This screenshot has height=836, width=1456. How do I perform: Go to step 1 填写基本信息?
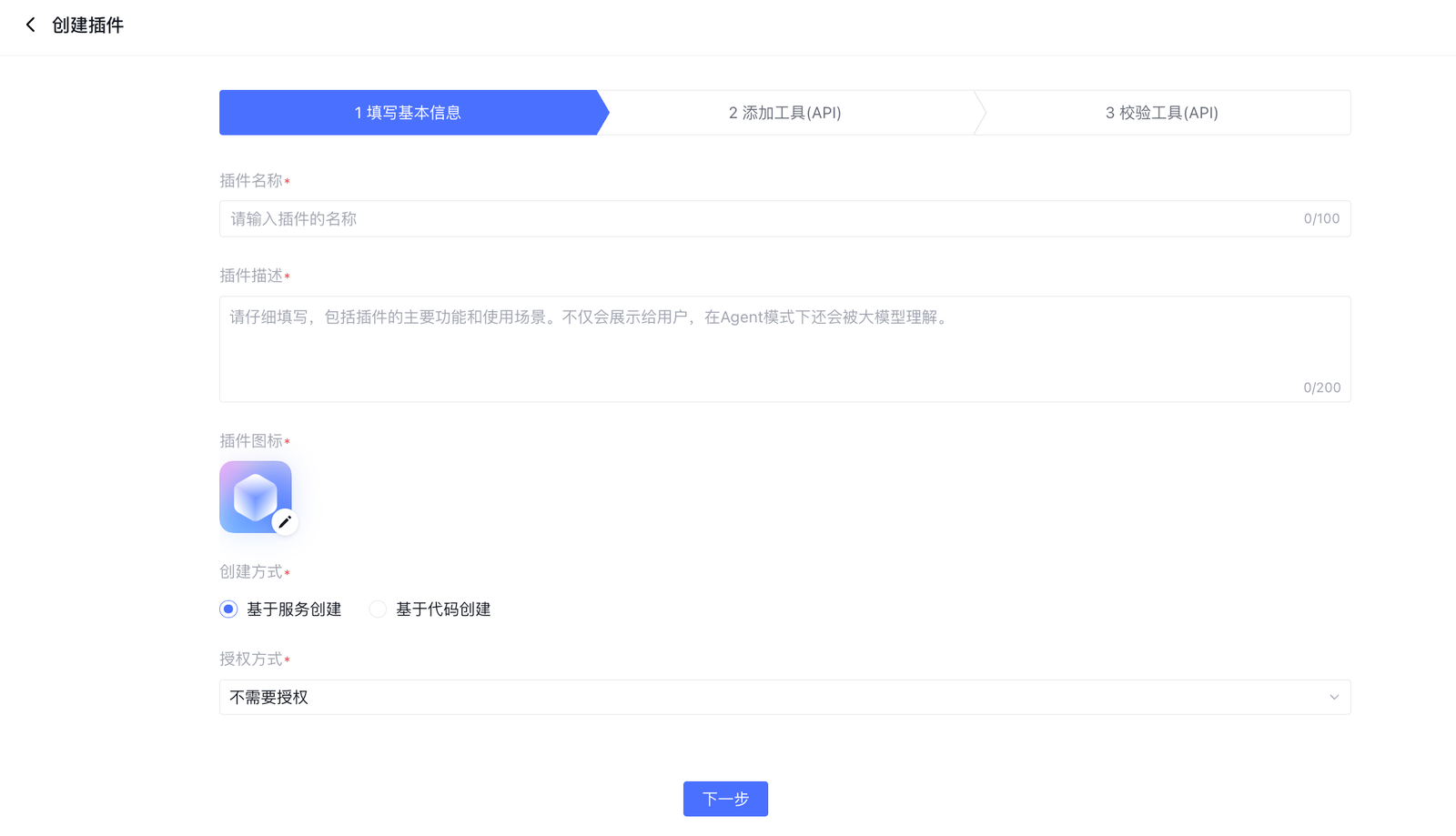pos(408,113)
